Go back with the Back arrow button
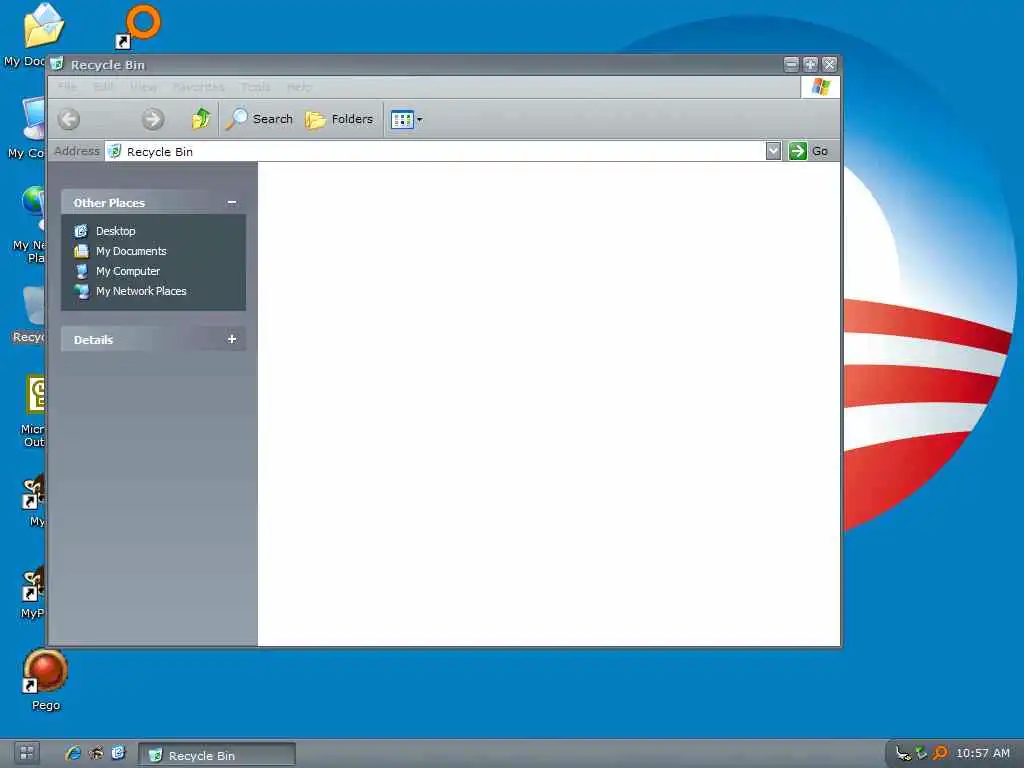The height and width of the screenshot is (768, 1024). tap(69, 119)
